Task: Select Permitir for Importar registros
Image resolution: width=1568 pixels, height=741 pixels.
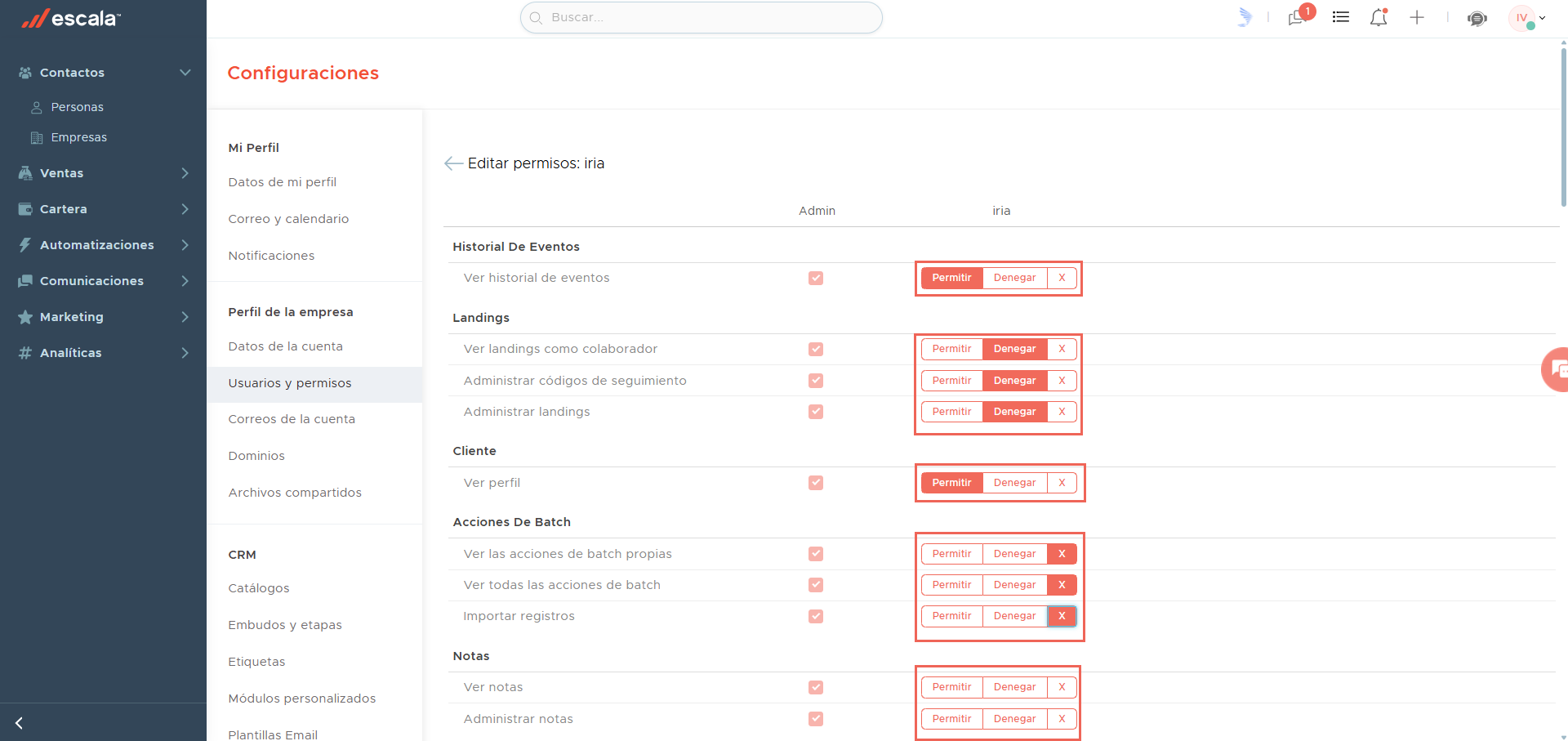Action: coord(952,616)
